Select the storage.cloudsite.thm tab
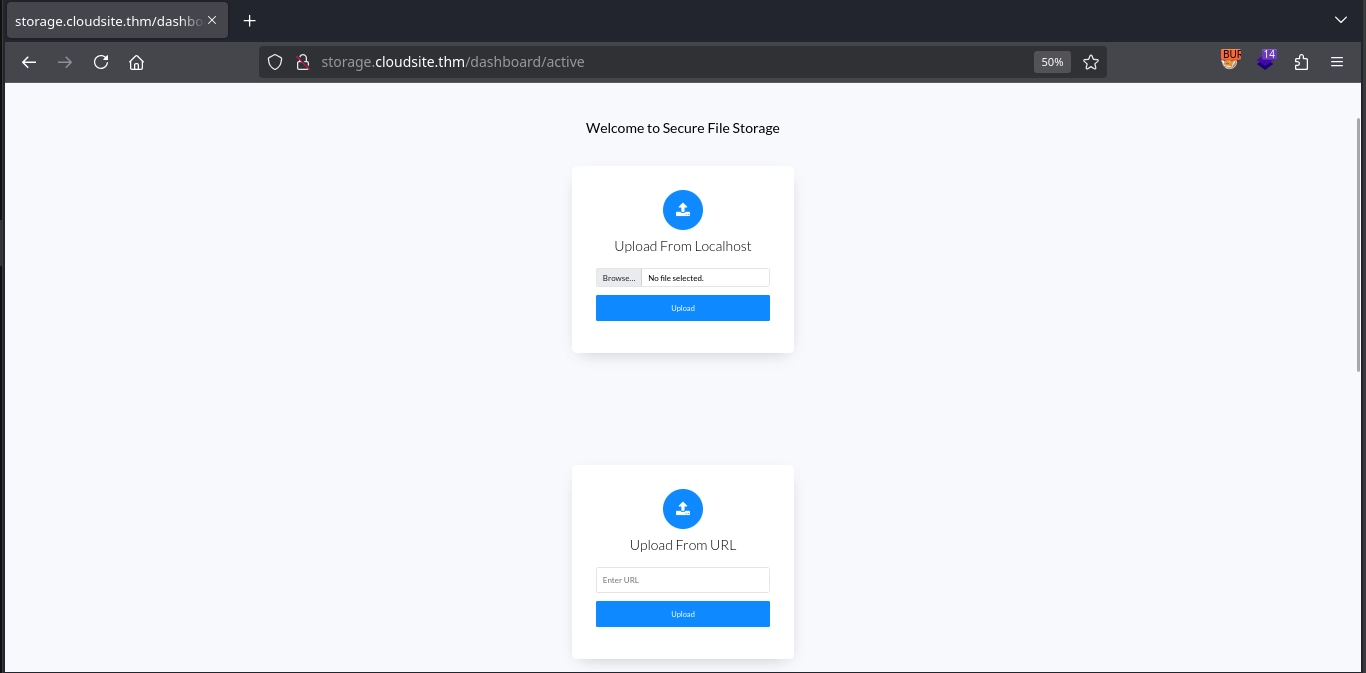1366x673 pixels. pos(108,20)
